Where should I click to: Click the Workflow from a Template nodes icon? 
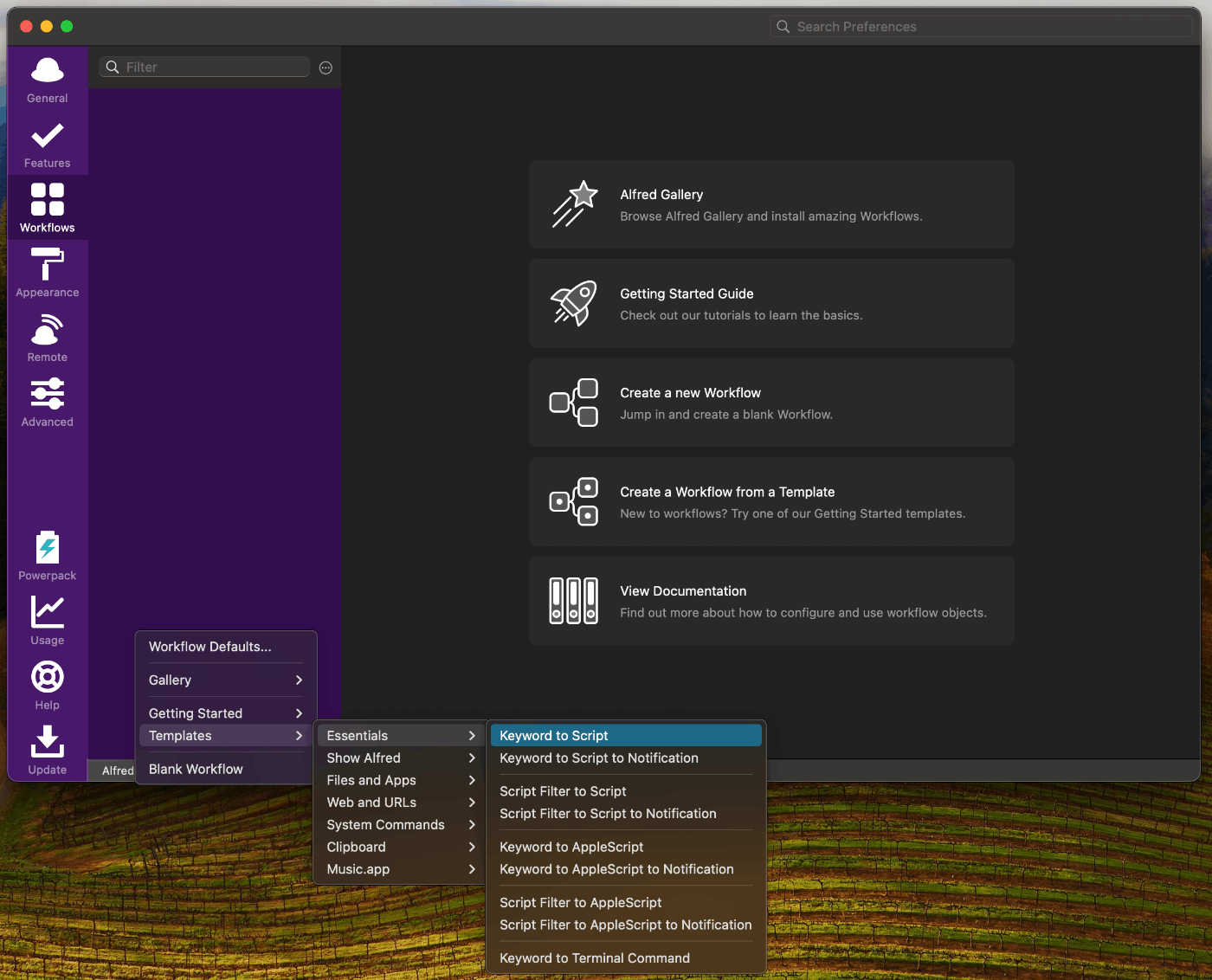click(575, 501)
